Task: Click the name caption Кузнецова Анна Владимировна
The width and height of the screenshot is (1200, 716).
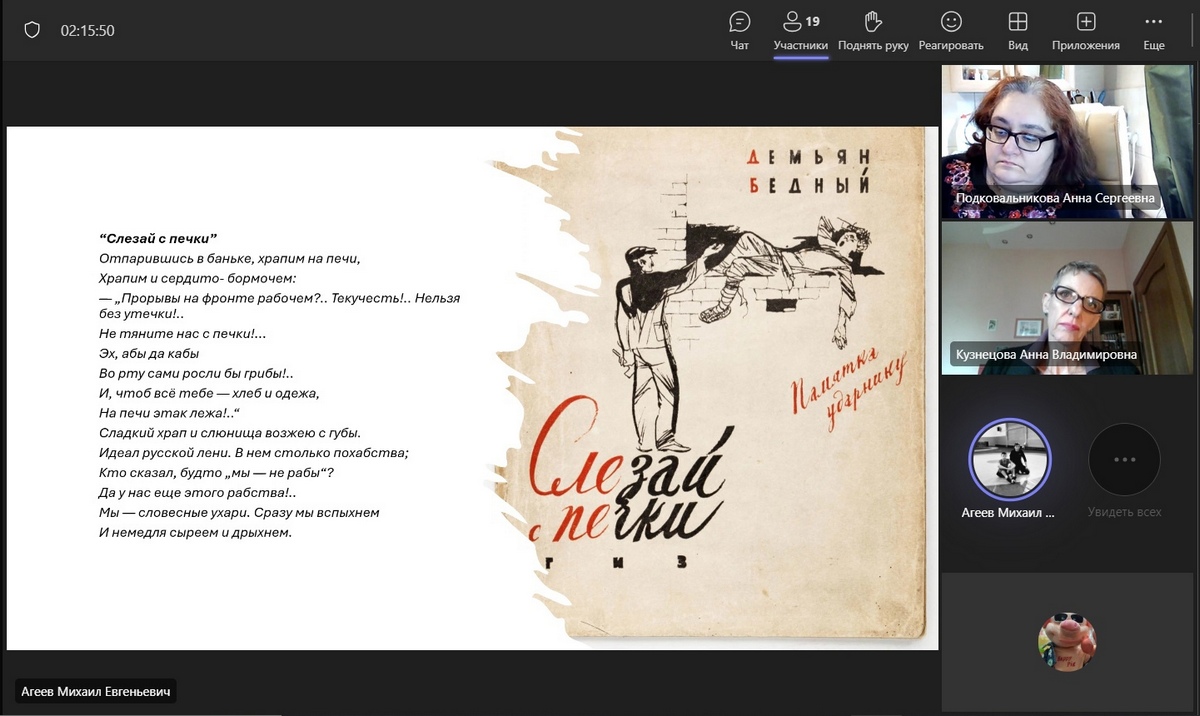Action: click(1046, 355)
